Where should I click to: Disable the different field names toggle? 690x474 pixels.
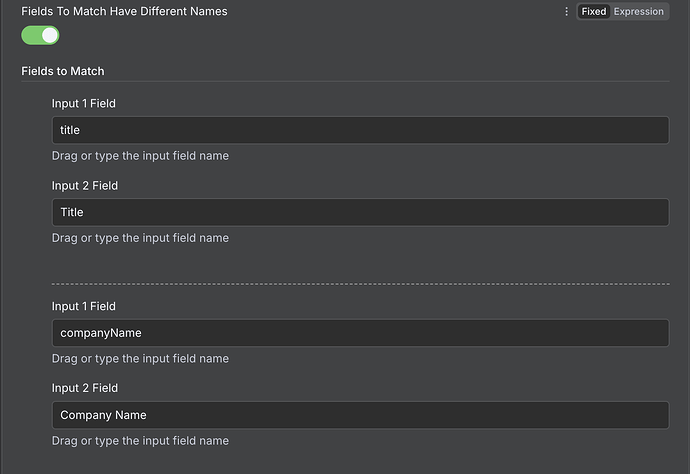(40, 35)
